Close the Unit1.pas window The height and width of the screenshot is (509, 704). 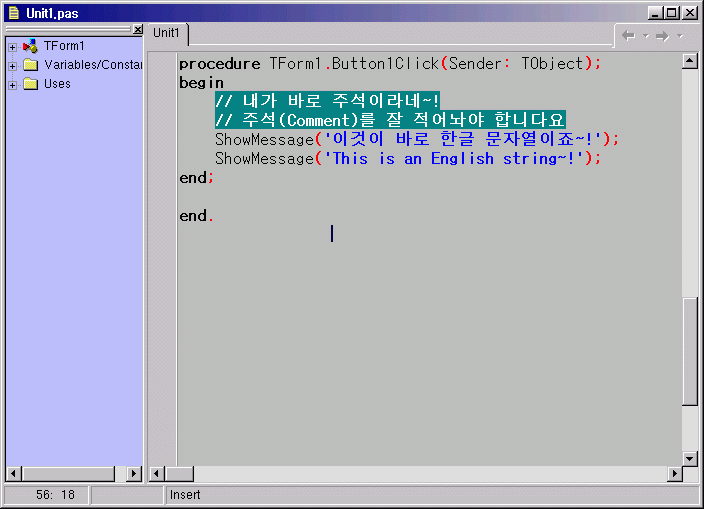point(690,13)
